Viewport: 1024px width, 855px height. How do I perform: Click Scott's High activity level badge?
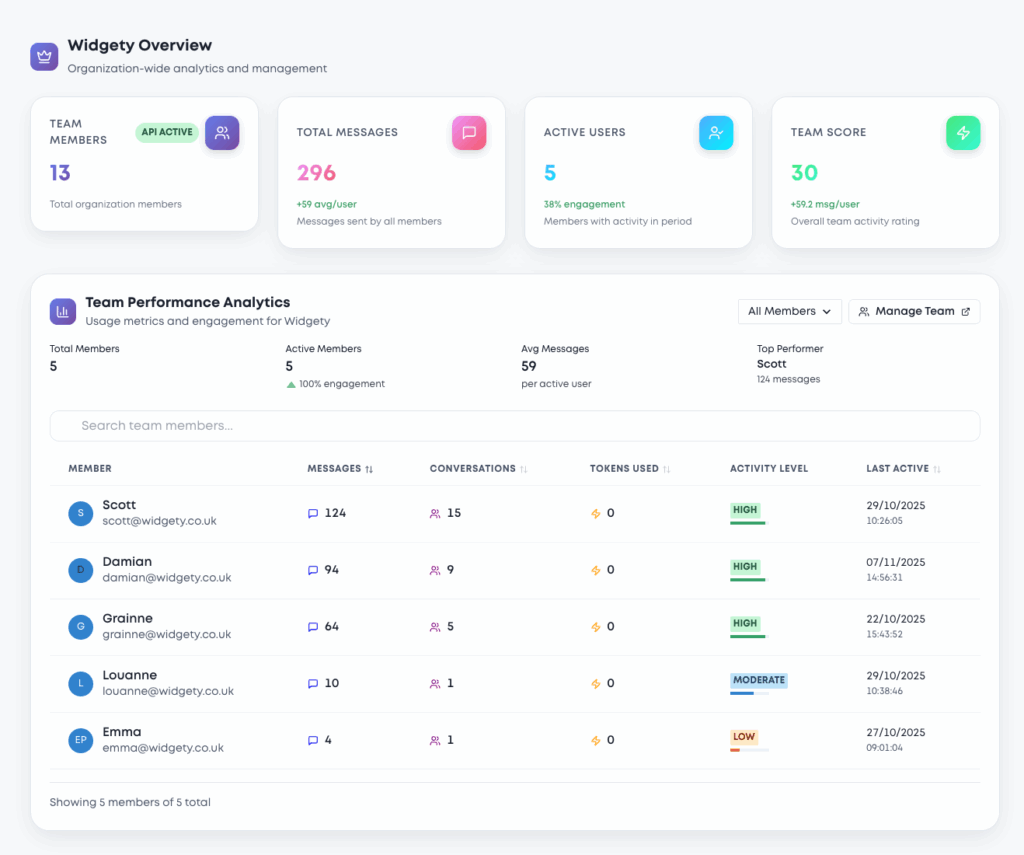745,510
